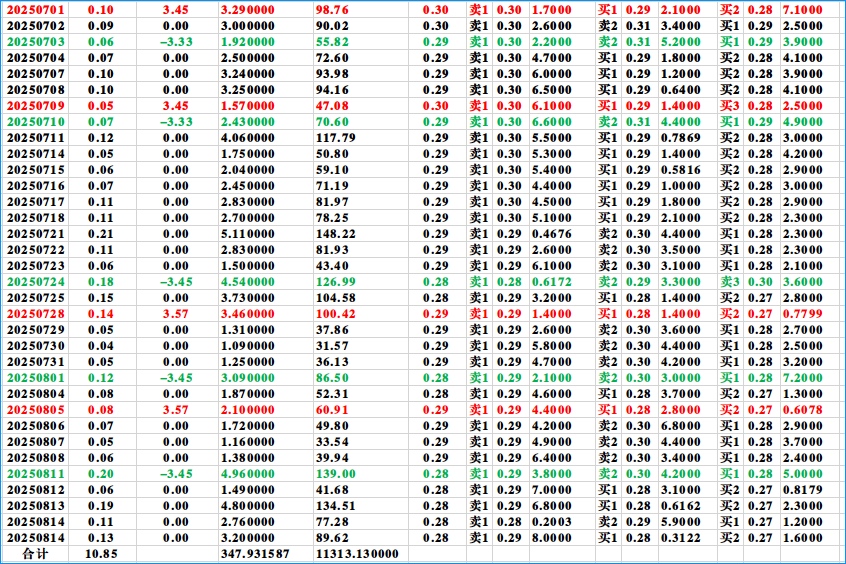The height and width of the screenshot is (564, 846).
Task: Click the red value 0.7799
Action: [803, 314]
